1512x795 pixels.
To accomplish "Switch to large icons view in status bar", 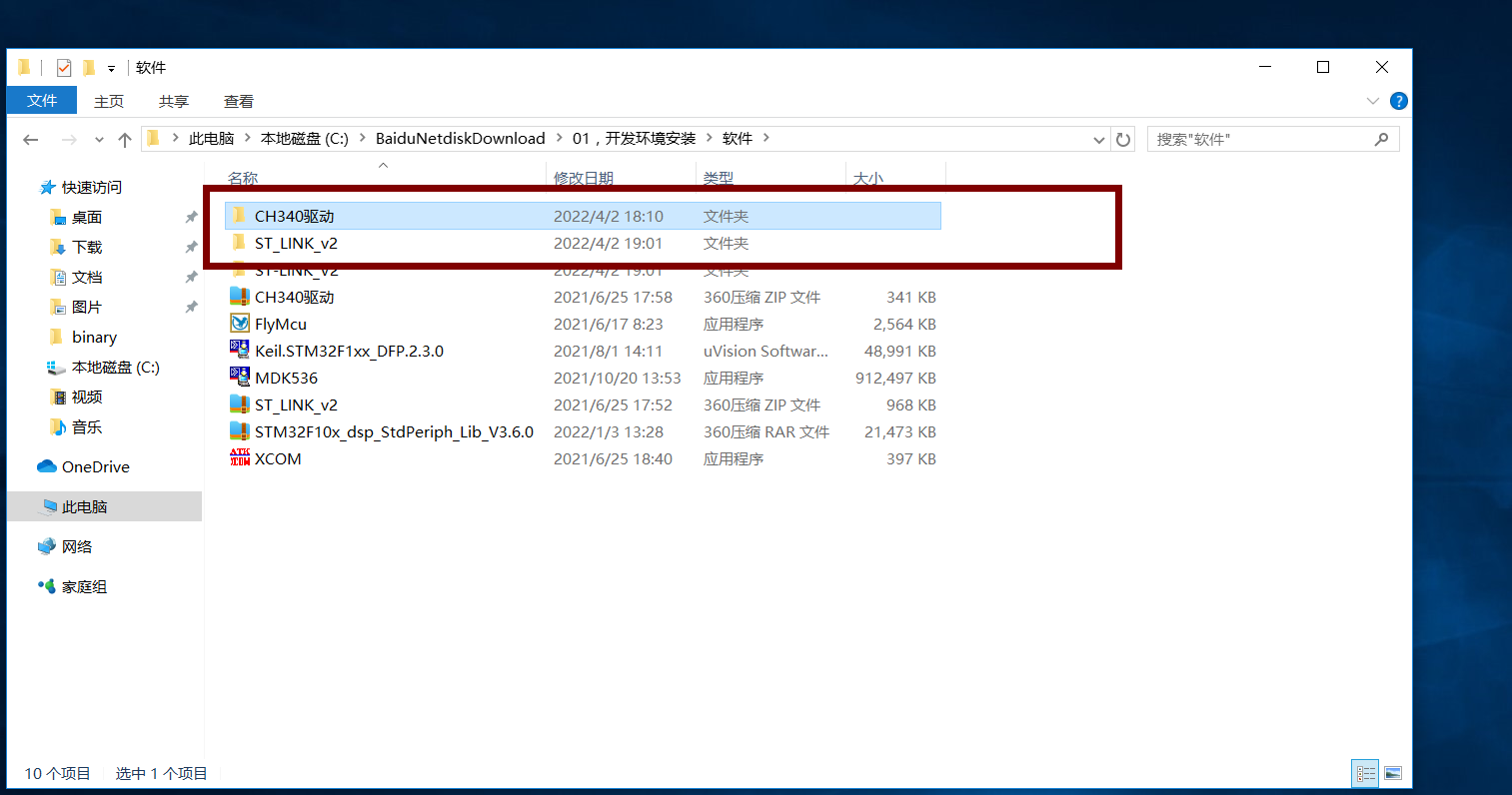I will point(1393,773).
